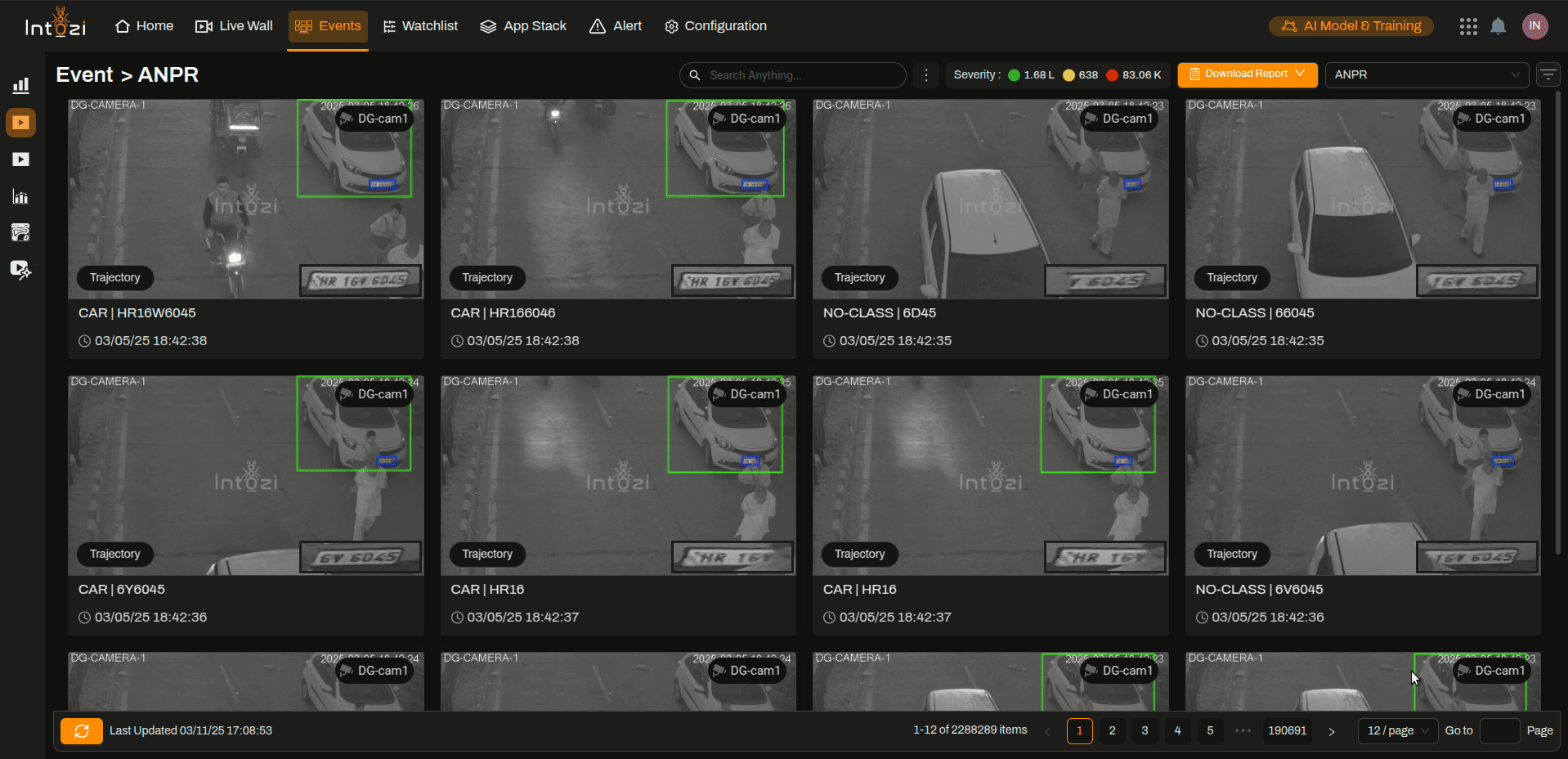Click the orange refresh icon button
This screenshot has height=759, width=1568.
pos(82,731)
